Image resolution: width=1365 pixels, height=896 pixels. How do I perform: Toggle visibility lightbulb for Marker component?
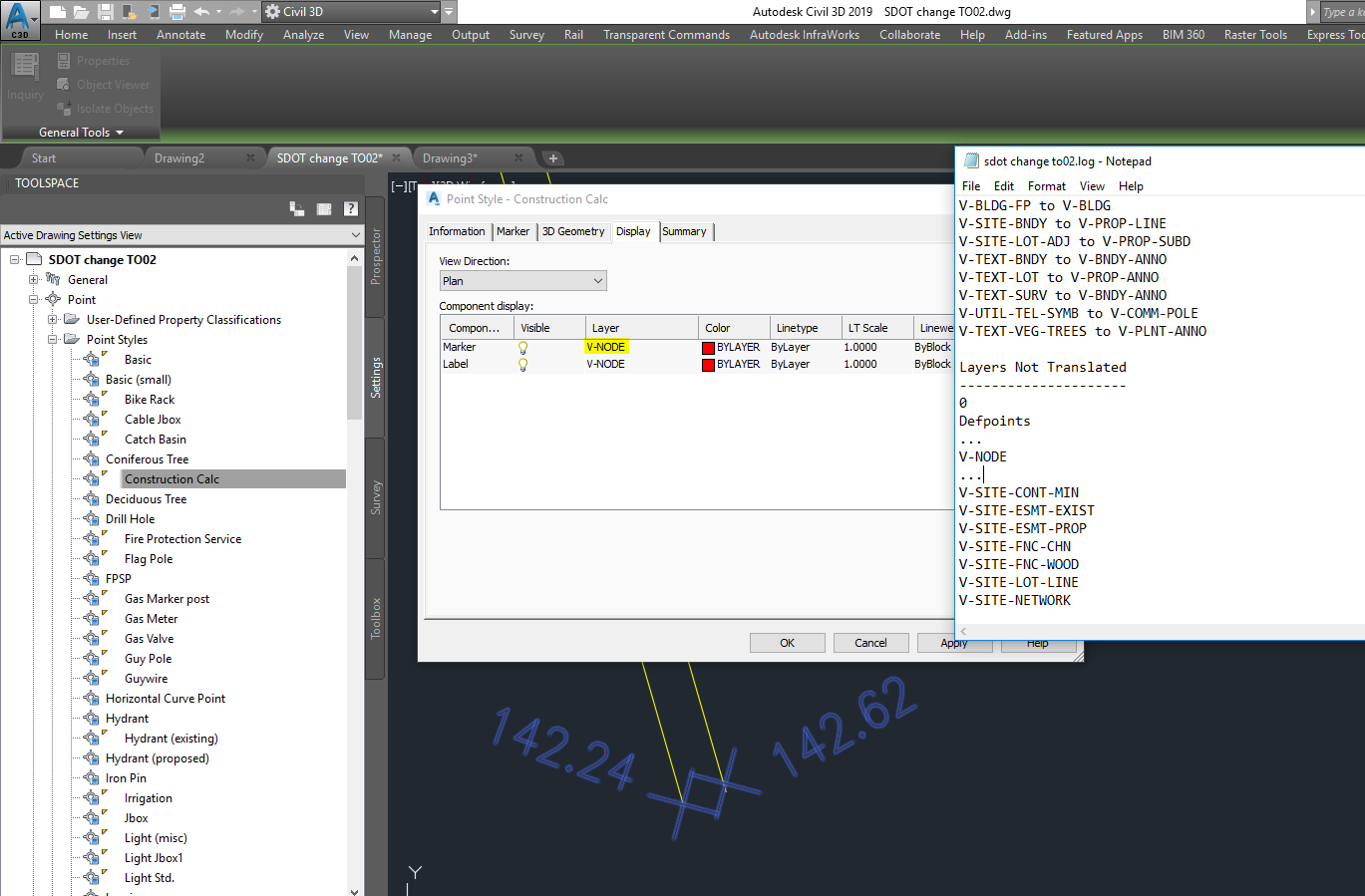click(x=522, y=348)
